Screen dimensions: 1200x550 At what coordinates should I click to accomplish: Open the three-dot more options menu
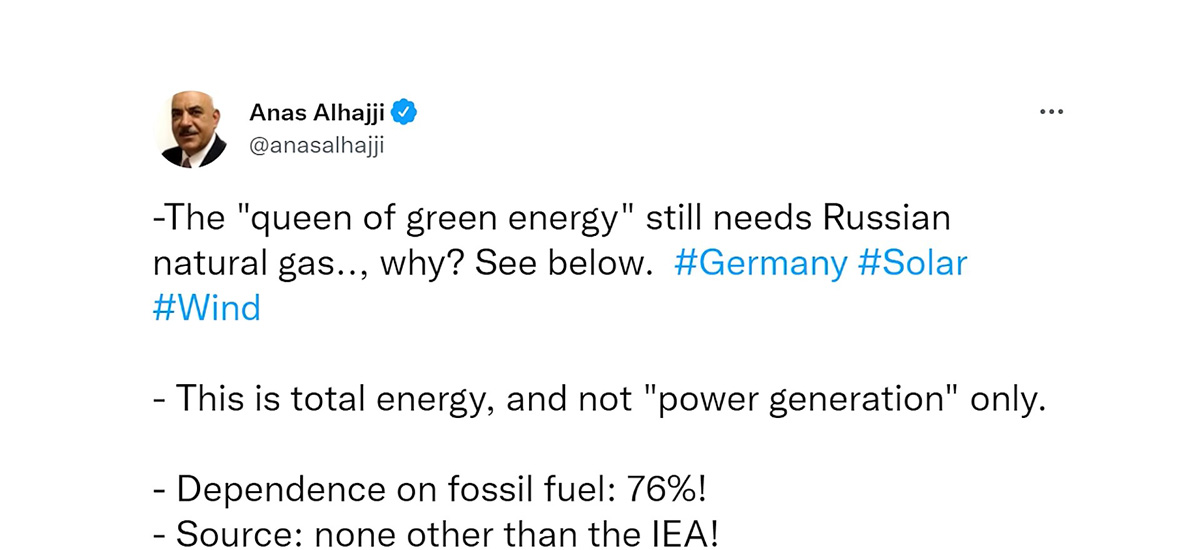click(1051, 112)
